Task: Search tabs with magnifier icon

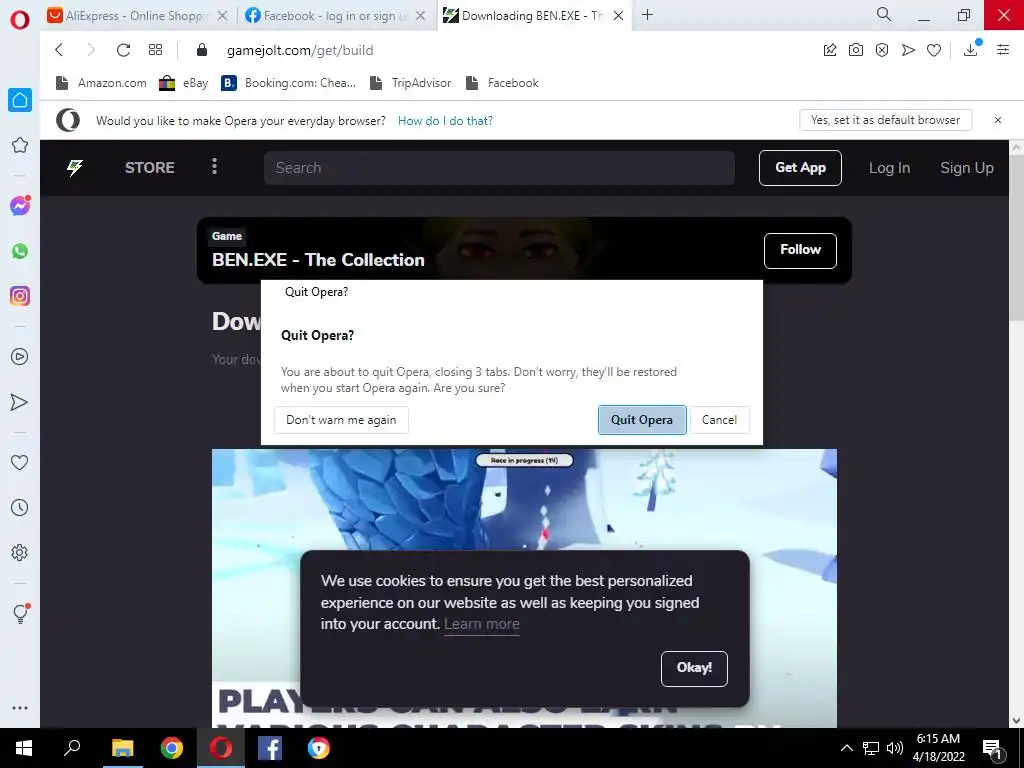Action: click(x=884, y=14)
